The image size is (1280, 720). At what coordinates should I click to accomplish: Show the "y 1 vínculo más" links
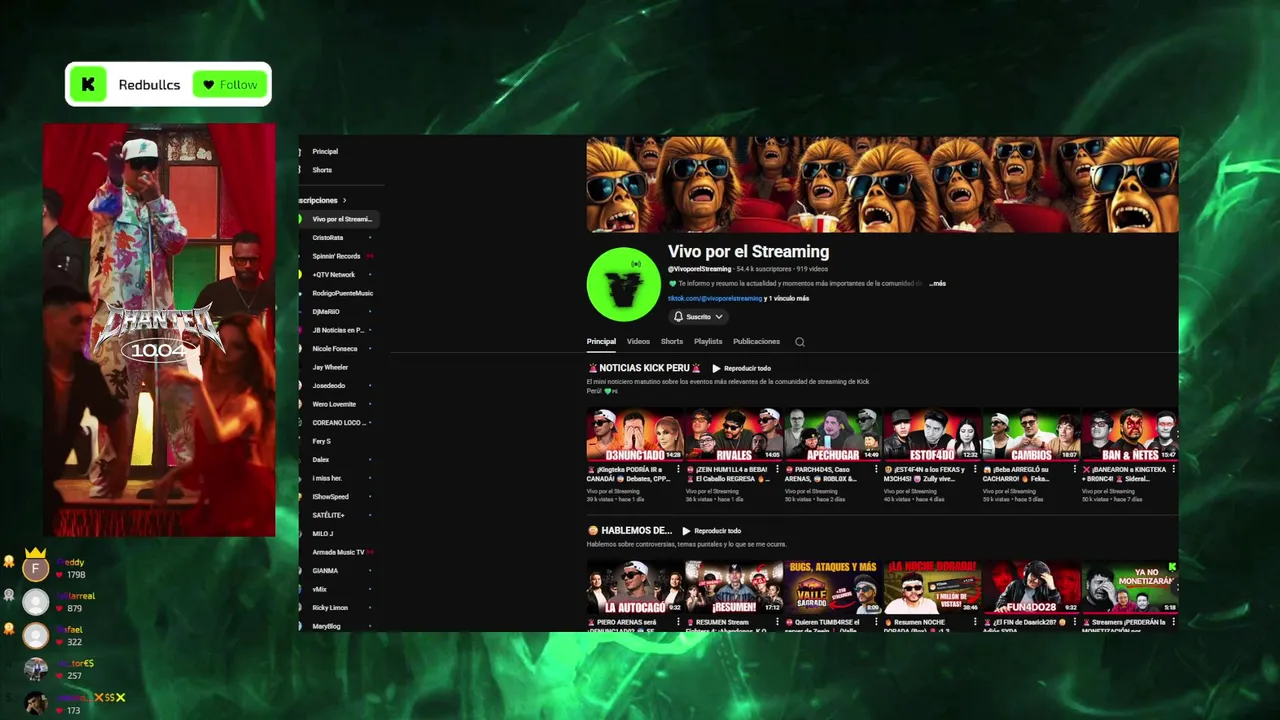pyautogui.click(x=787, y=298)
